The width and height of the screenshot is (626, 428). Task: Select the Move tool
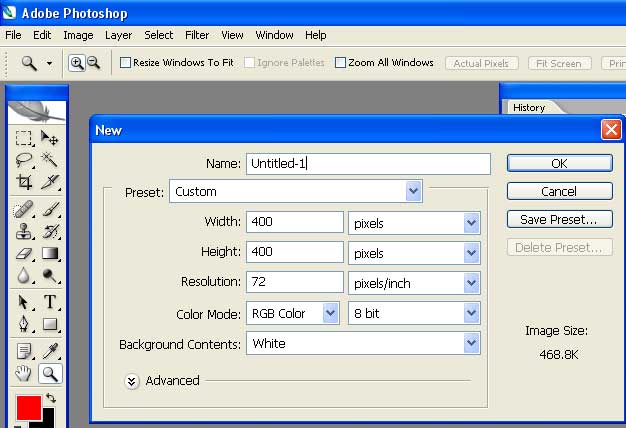tap(50, 138)
